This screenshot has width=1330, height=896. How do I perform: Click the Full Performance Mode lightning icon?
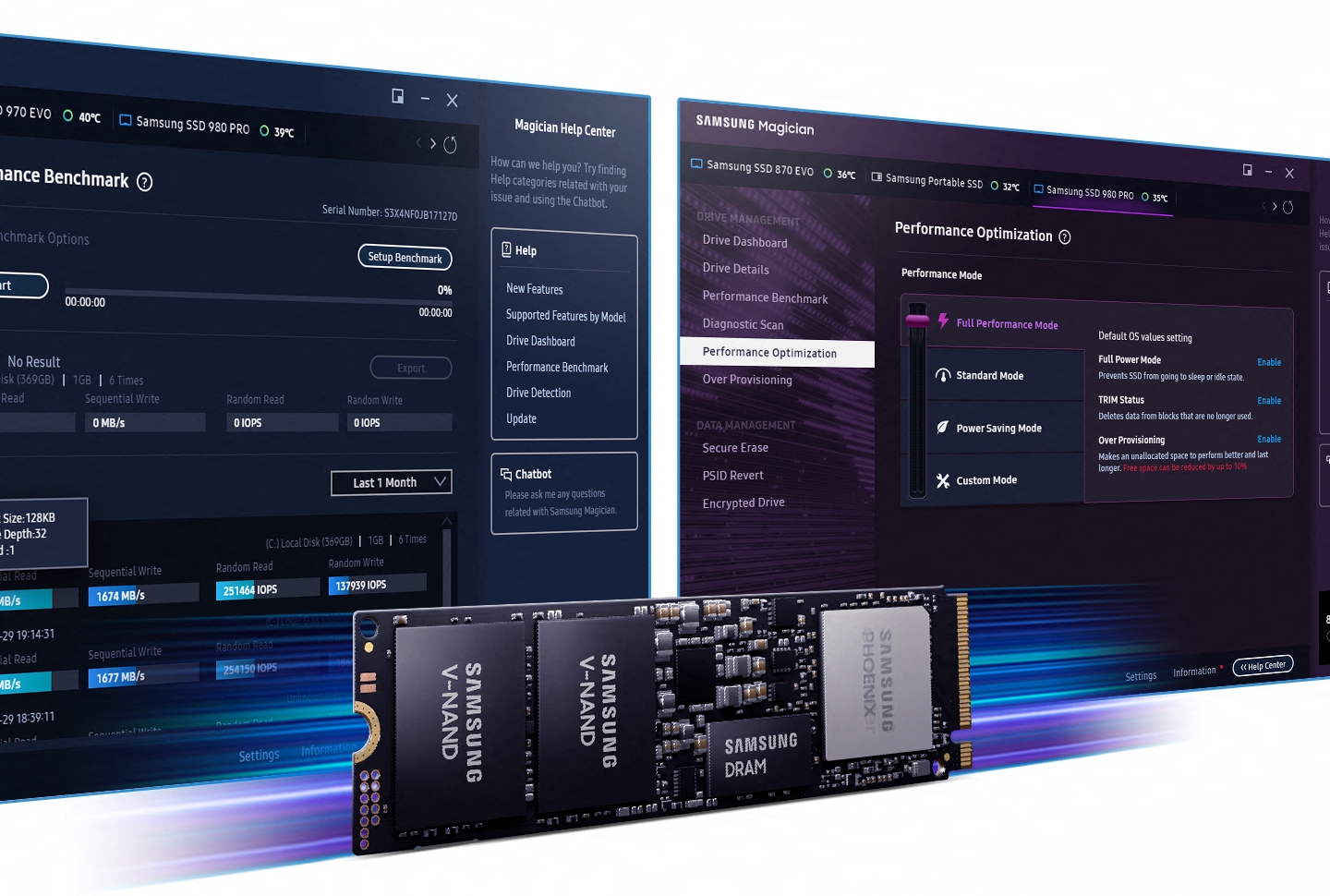click(x=943, y=321)
